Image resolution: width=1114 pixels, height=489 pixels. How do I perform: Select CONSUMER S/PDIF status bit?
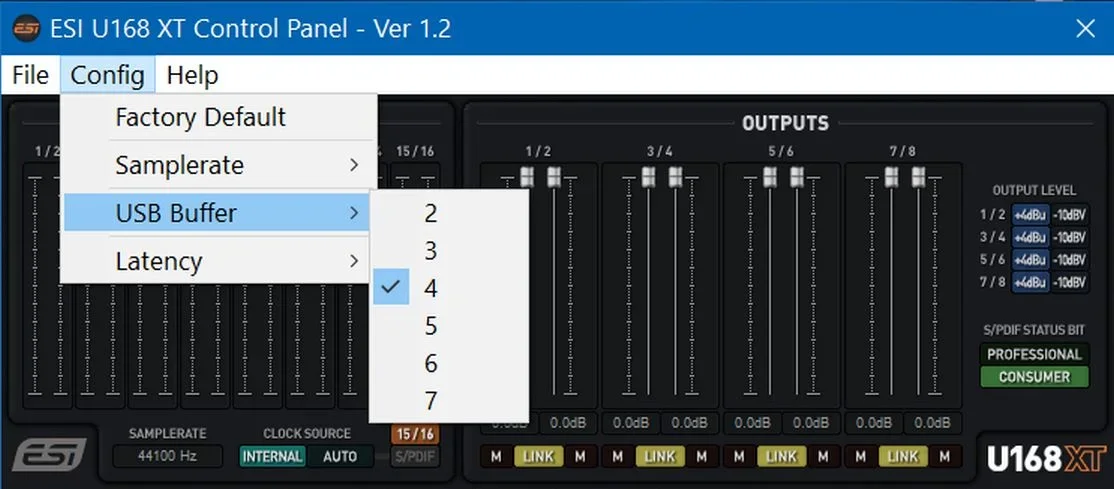tap(1034, 377)
